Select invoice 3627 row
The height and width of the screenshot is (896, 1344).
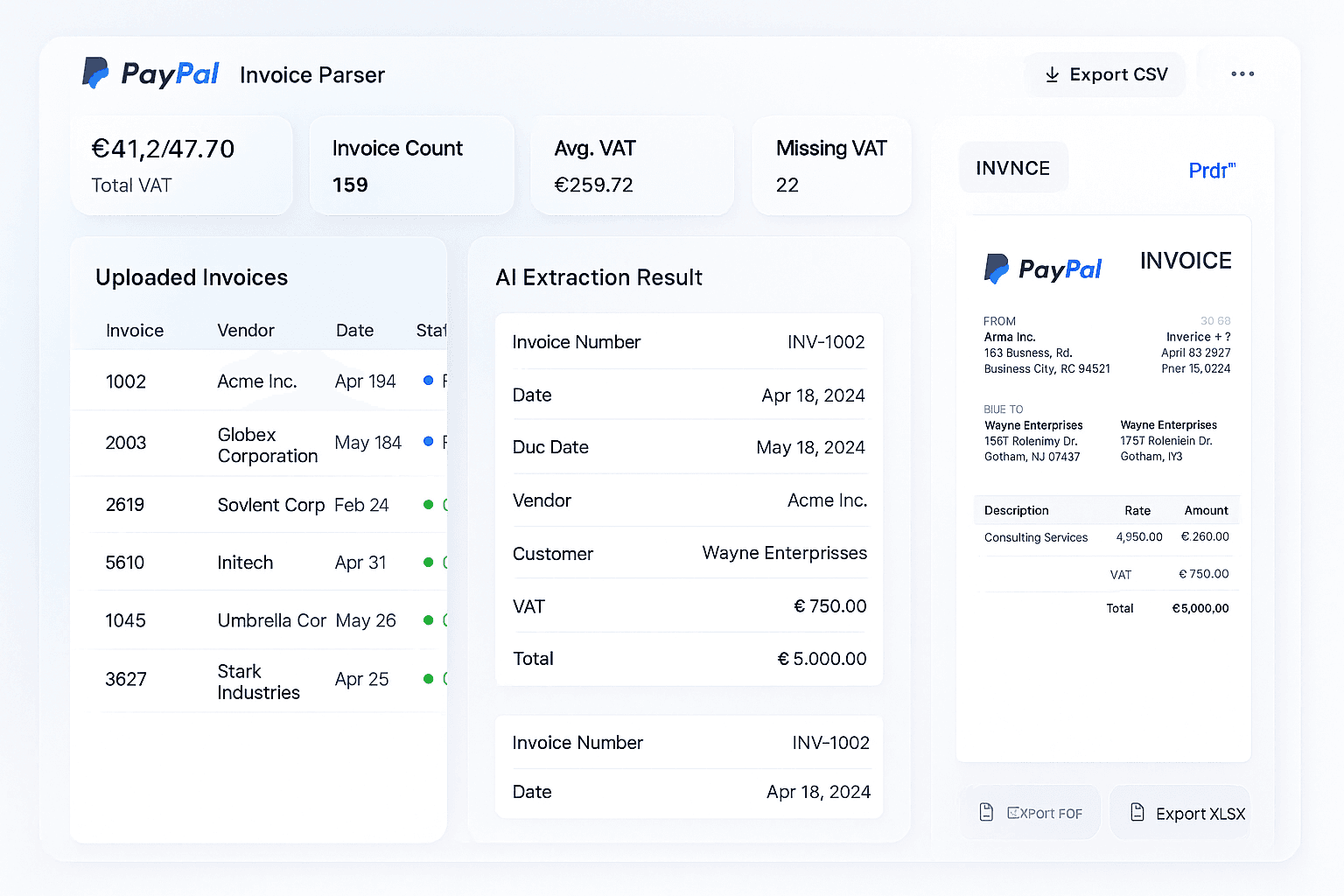coord(259,681)
